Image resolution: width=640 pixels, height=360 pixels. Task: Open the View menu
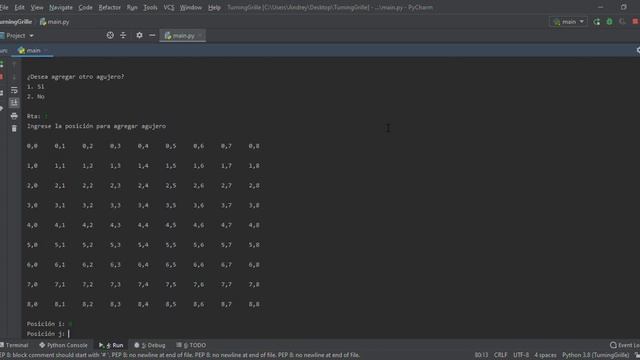pos(37,7)
